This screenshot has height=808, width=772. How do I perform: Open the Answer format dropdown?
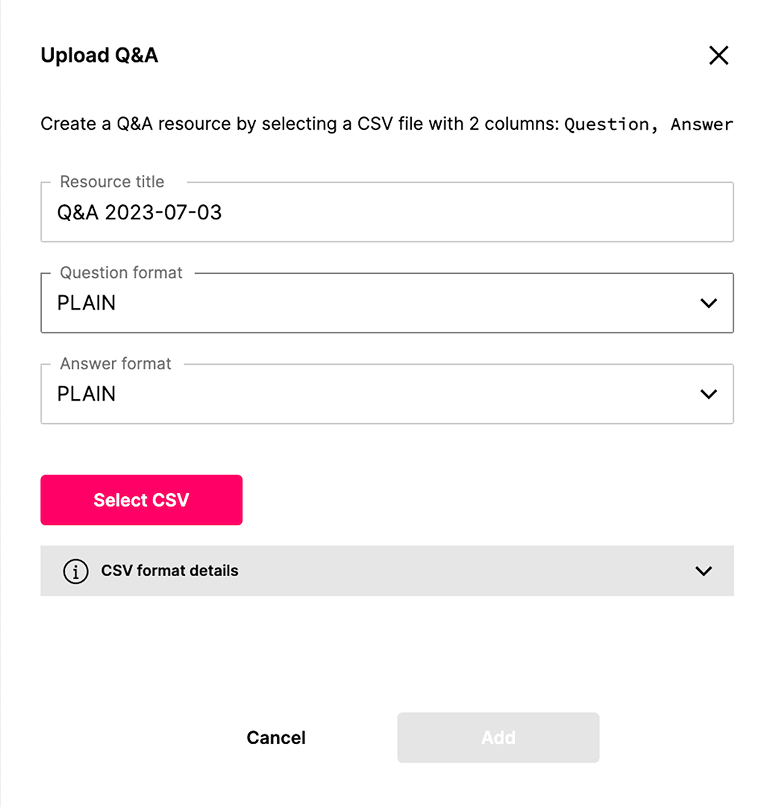tap(386, 393)
